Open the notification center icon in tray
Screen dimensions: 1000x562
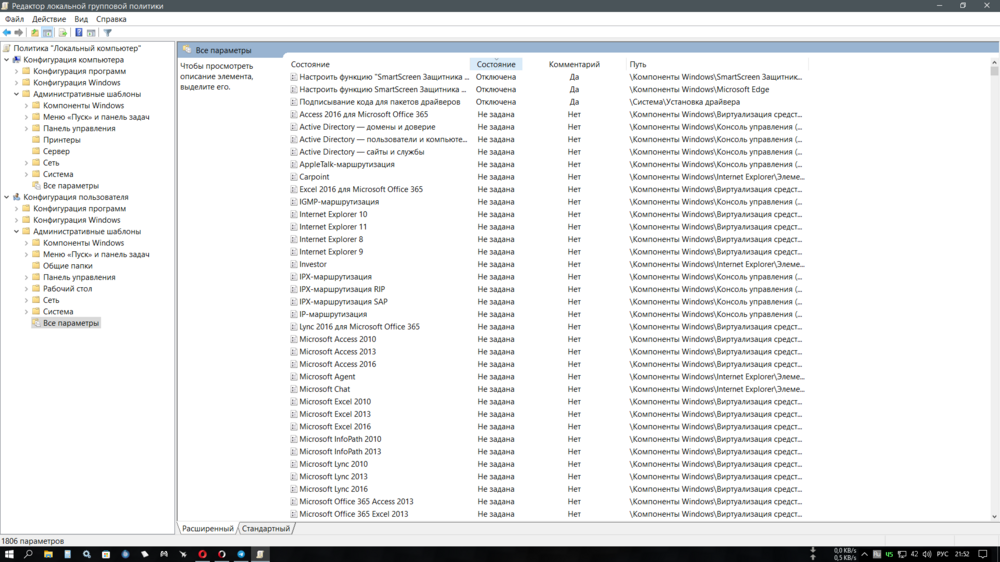[x=983, y=554]
